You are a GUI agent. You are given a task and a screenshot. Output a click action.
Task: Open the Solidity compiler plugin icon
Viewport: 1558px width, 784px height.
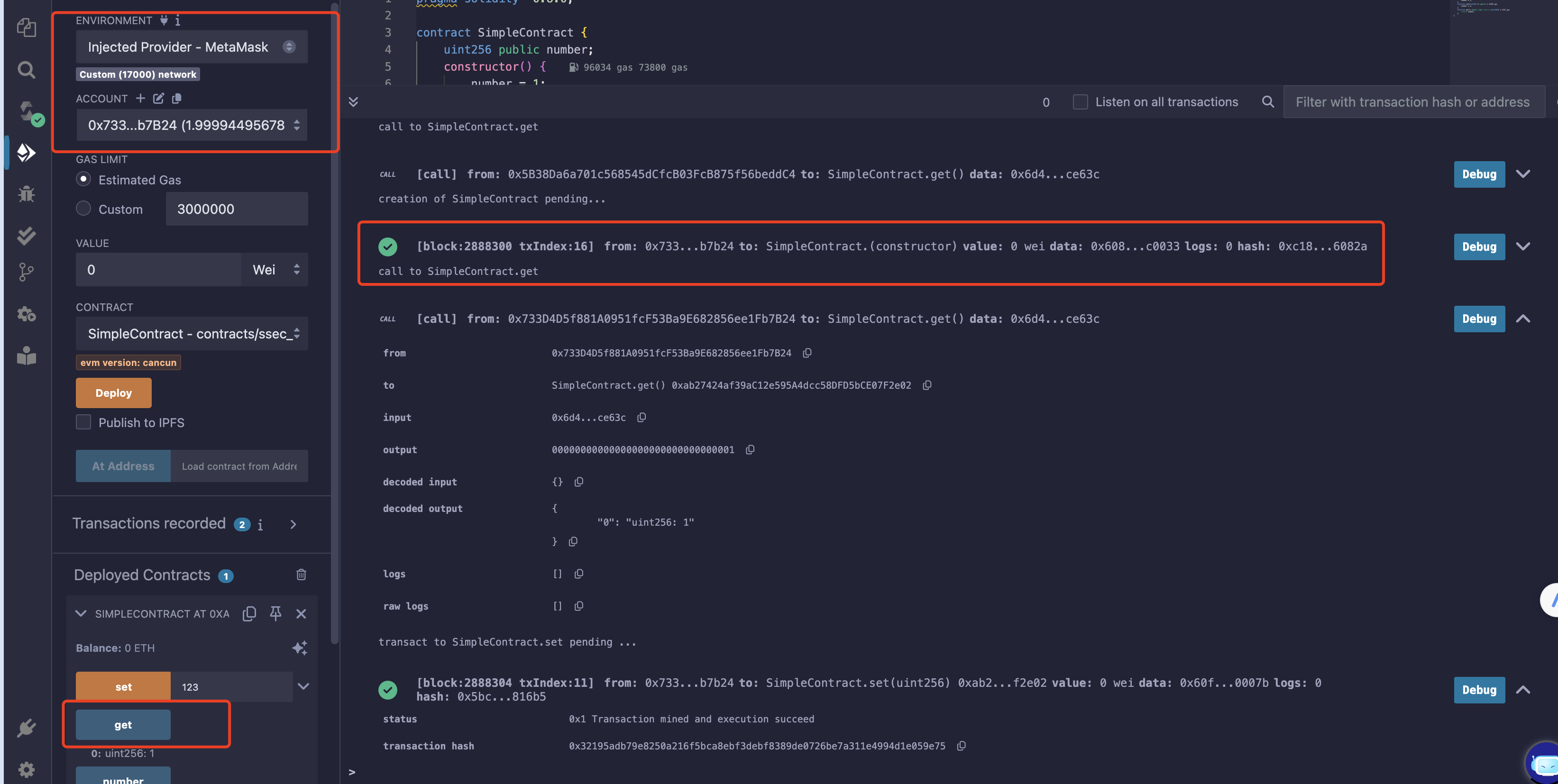point(26,111)
